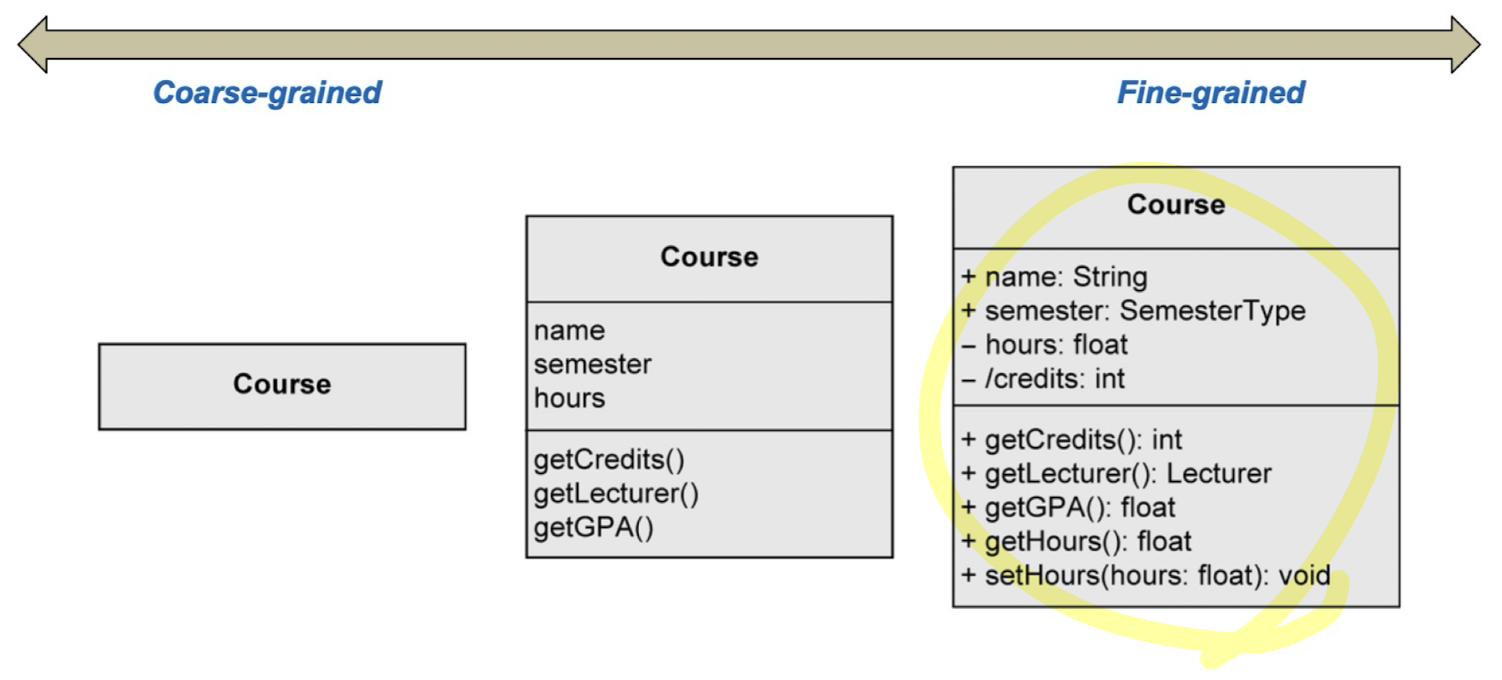Click the "Fine-grained" label
This screenshot has width=1502, height=680.
click(1210, 93)
